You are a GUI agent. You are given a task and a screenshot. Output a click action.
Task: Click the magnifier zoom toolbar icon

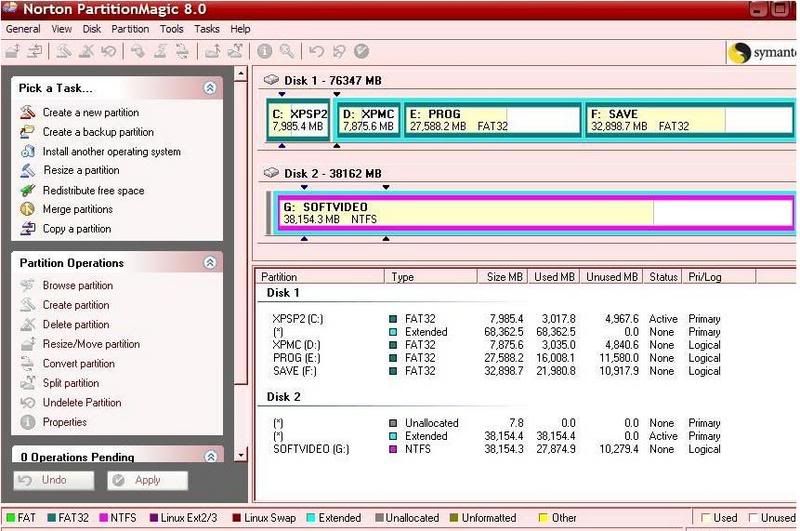[x=287, y=51]
